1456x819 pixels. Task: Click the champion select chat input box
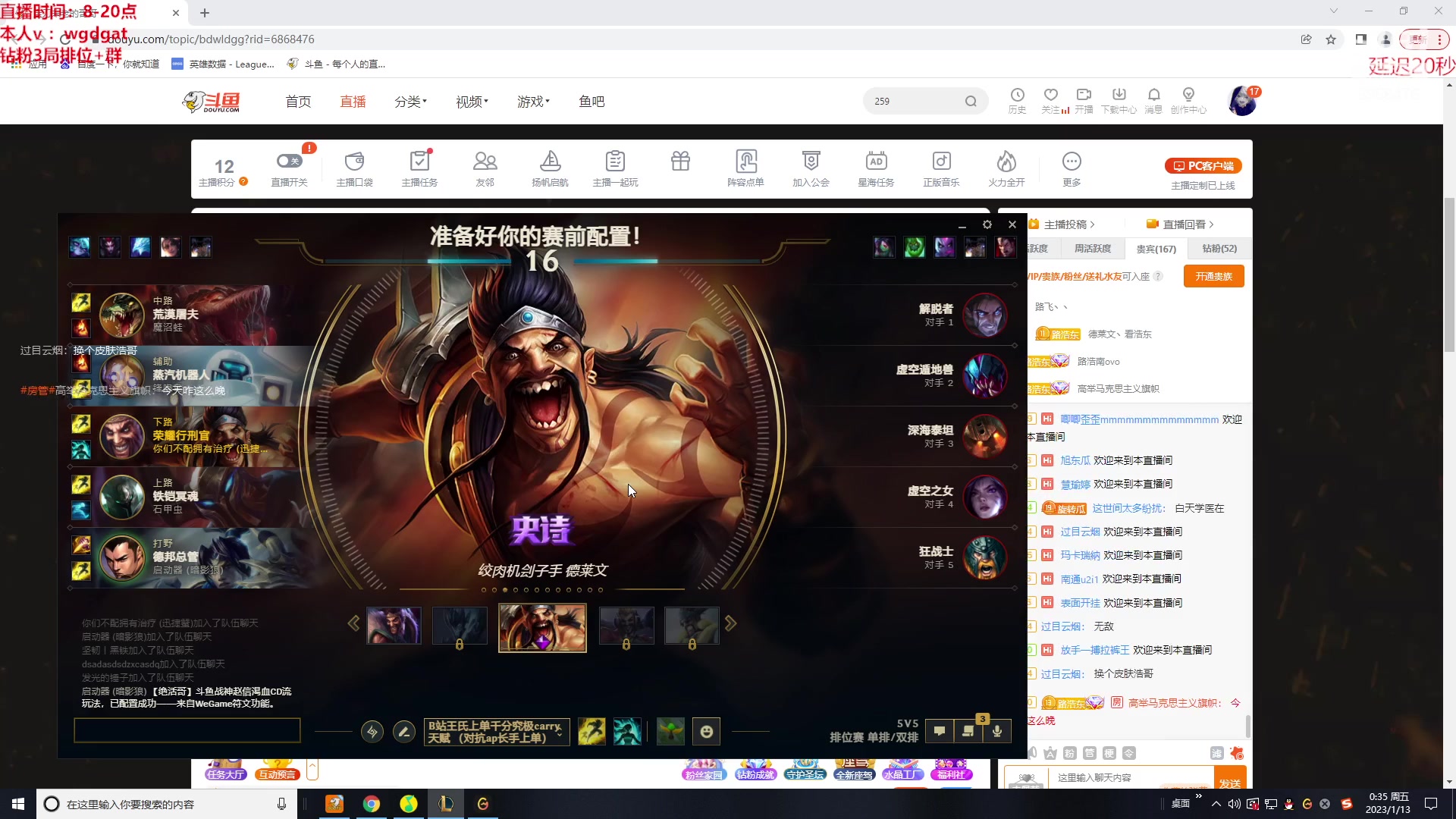(187, 730)
